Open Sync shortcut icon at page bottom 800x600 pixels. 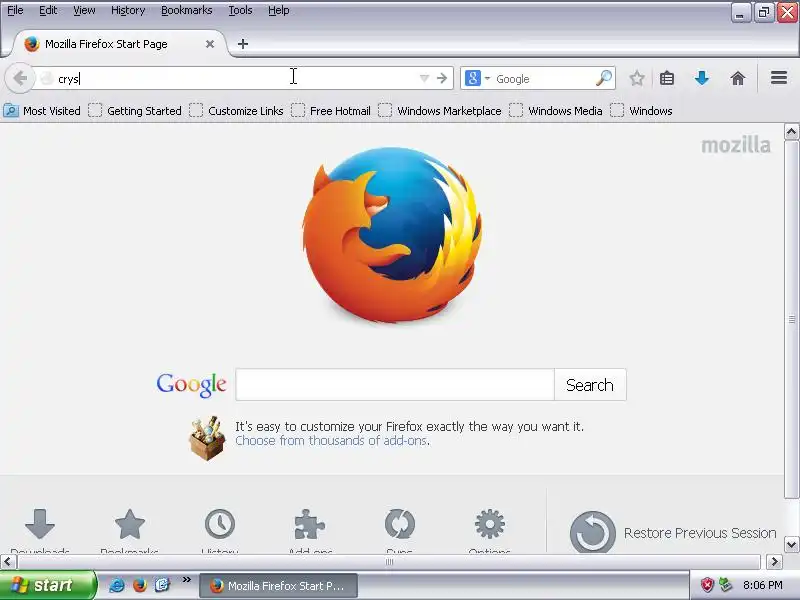(399, 526)
